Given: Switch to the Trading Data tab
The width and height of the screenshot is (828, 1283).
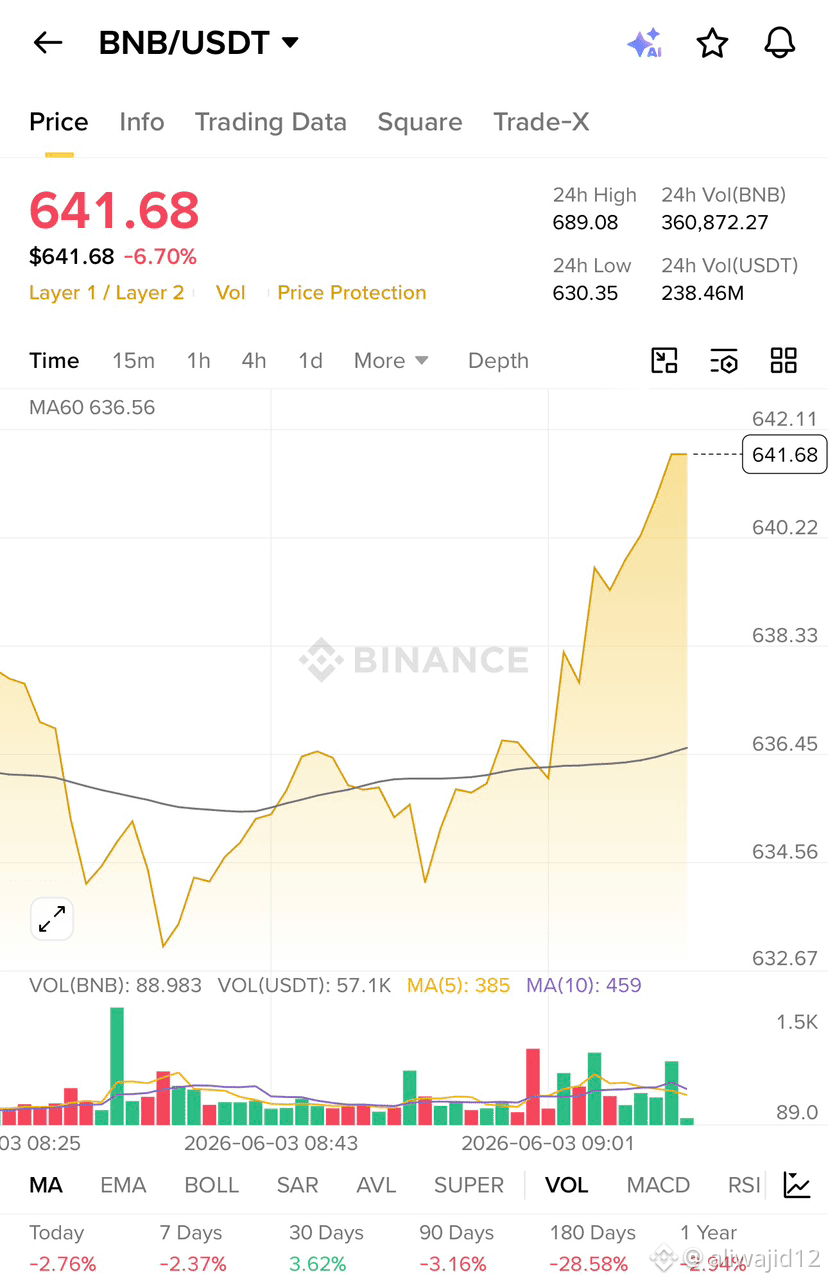Looking at the screenshot, I should (271, 122).
